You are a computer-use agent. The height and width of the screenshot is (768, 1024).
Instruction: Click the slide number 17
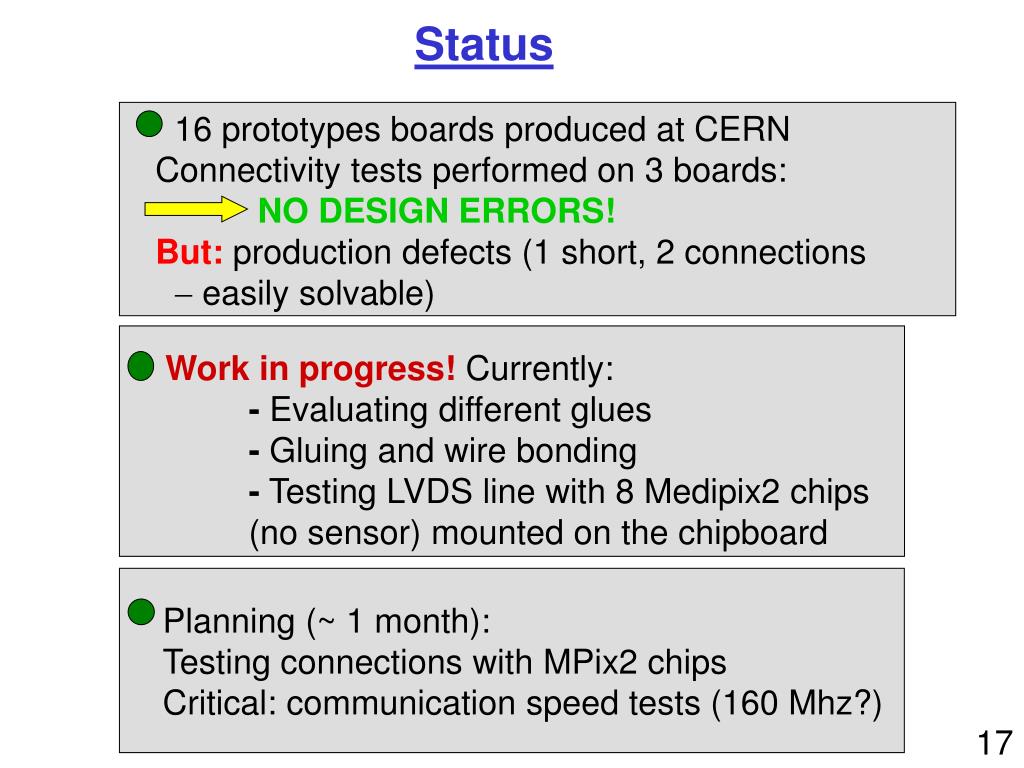tap(995, 744)
